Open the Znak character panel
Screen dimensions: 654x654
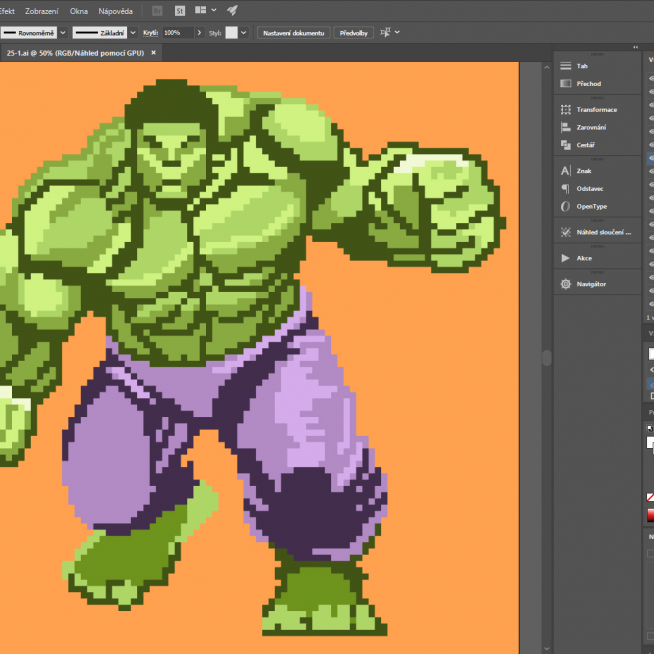click(566, 171)
